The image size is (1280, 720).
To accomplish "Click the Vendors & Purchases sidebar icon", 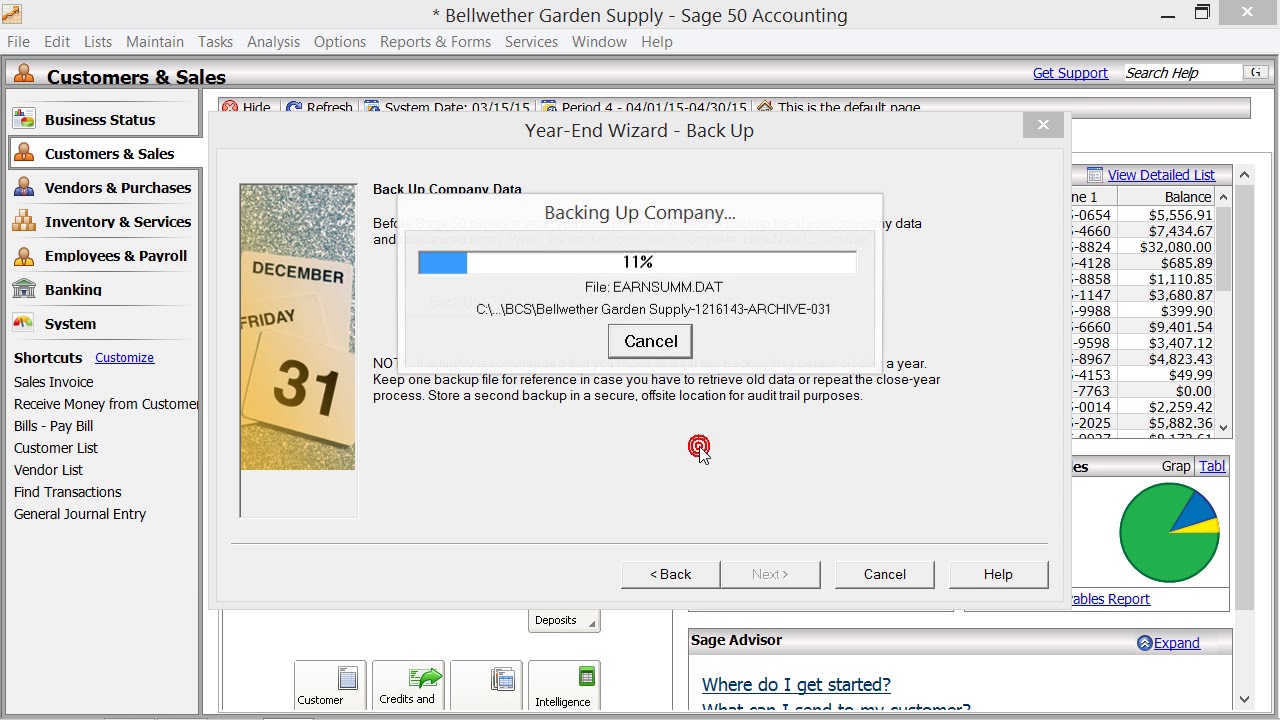I will tap(24, 187).
